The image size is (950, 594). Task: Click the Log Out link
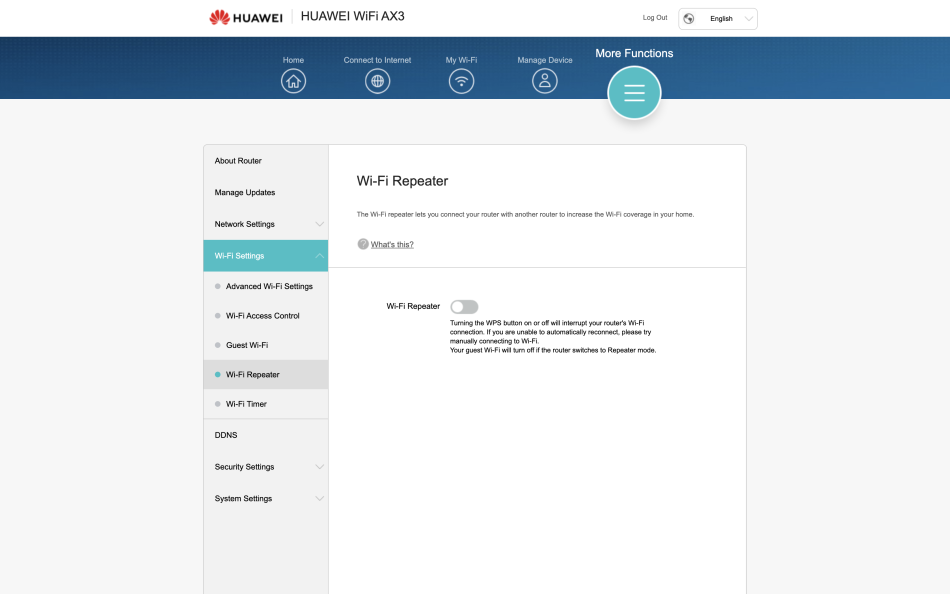(655, 18)
